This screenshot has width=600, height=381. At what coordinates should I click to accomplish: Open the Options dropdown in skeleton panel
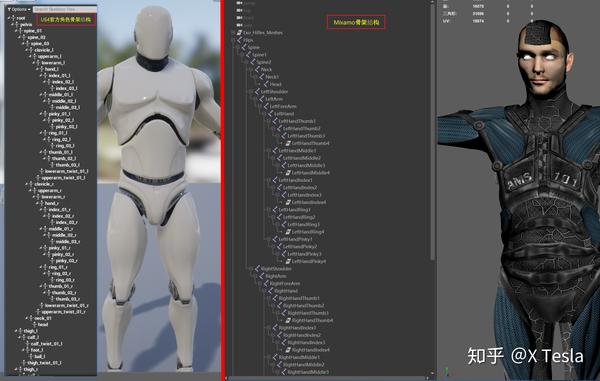(x=19, y=9)
